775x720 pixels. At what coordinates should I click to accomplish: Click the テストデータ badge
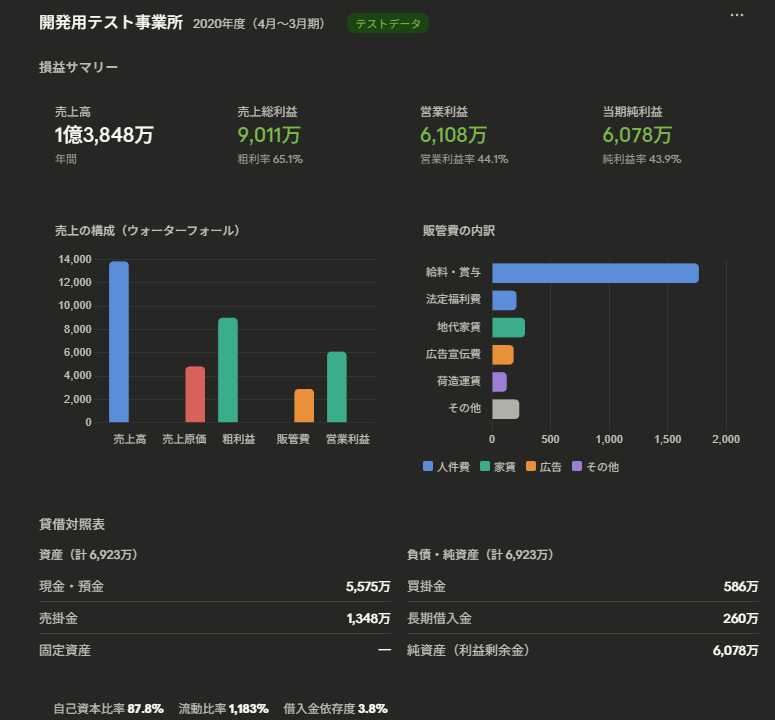tap(388, 23)
